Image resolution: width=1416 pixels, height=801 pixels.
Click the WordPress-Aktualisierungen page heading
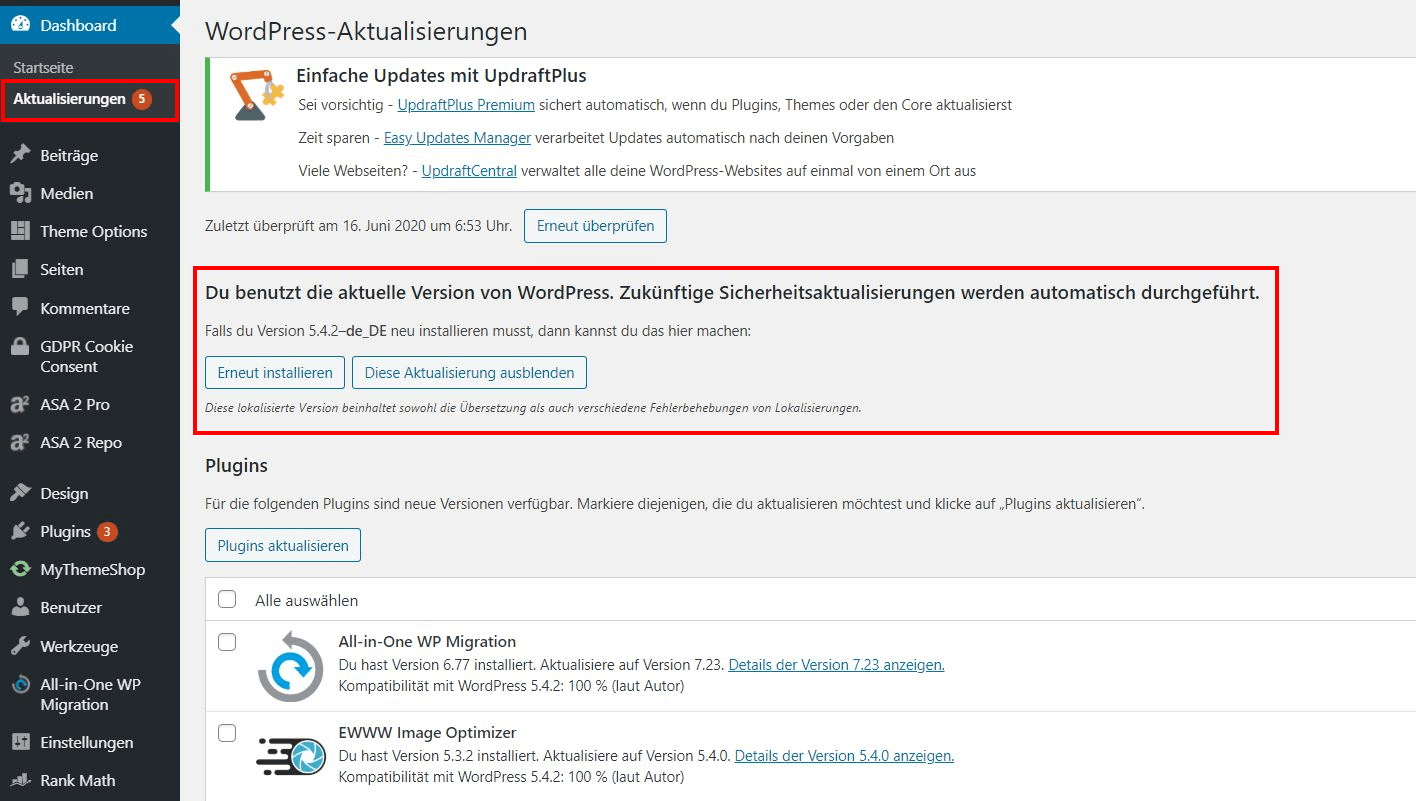[x=366, y=31]
